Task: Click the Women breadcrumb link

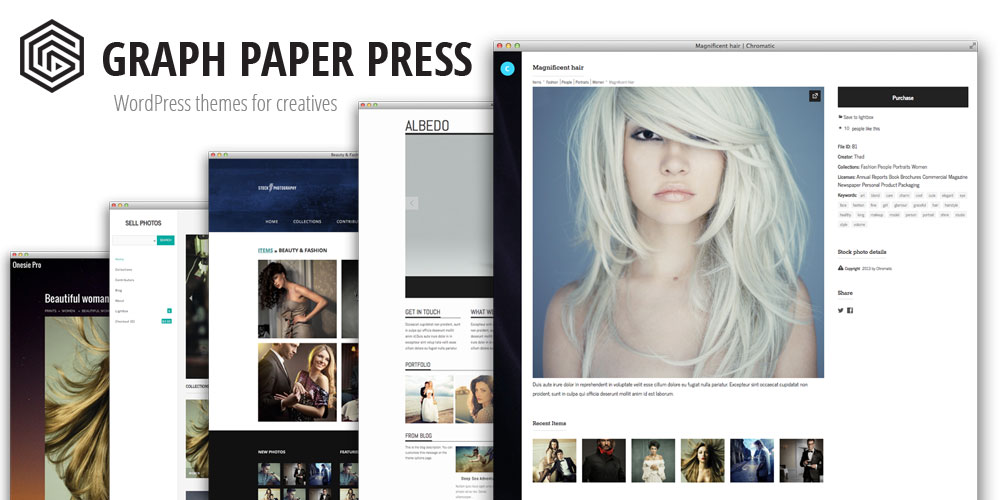Action: pos(598,82)
